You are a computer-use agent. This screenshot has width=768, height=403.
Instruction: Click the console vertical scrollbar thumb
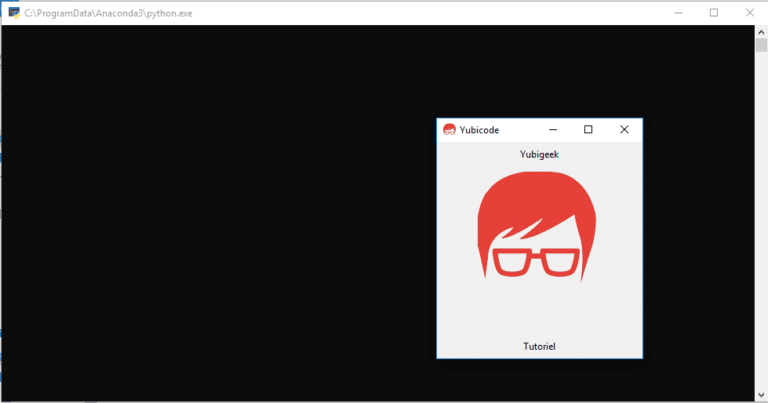pos(761,45)
